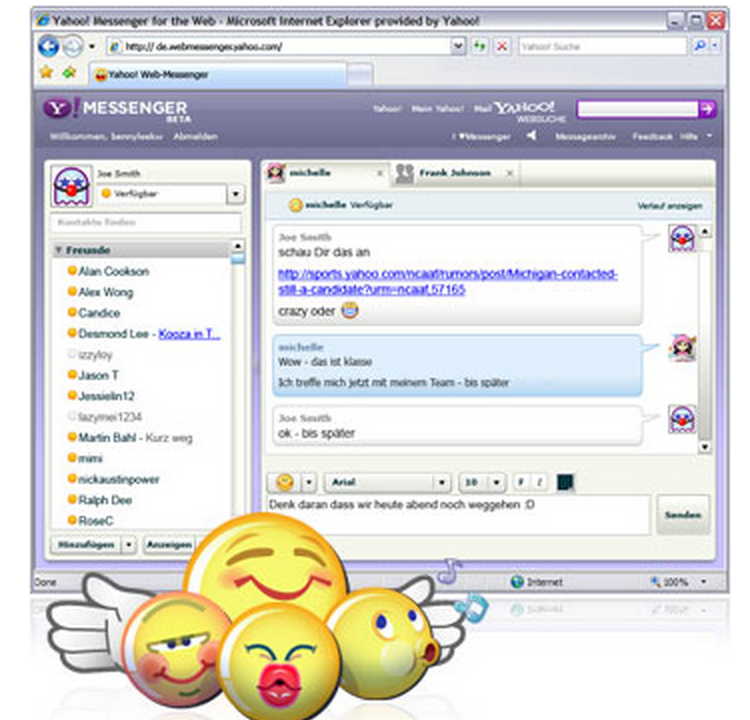This screenshot has width=750, height=720.
Task: Click the Internet zone globe in status bar
Action: (x=517, y=582)
